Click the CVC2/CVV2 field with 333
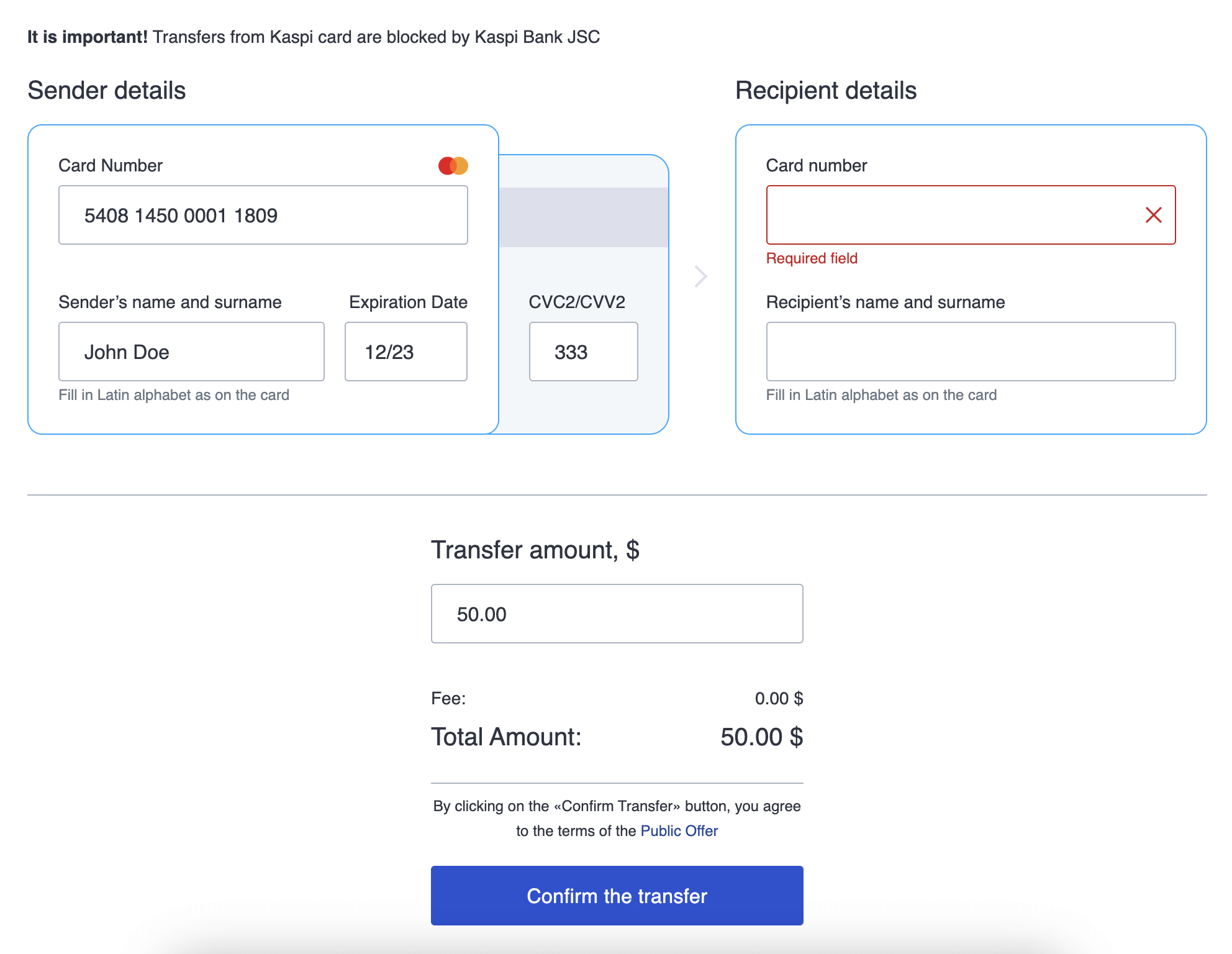Viewport: 1232px width, 954px height. pos(583,352)
